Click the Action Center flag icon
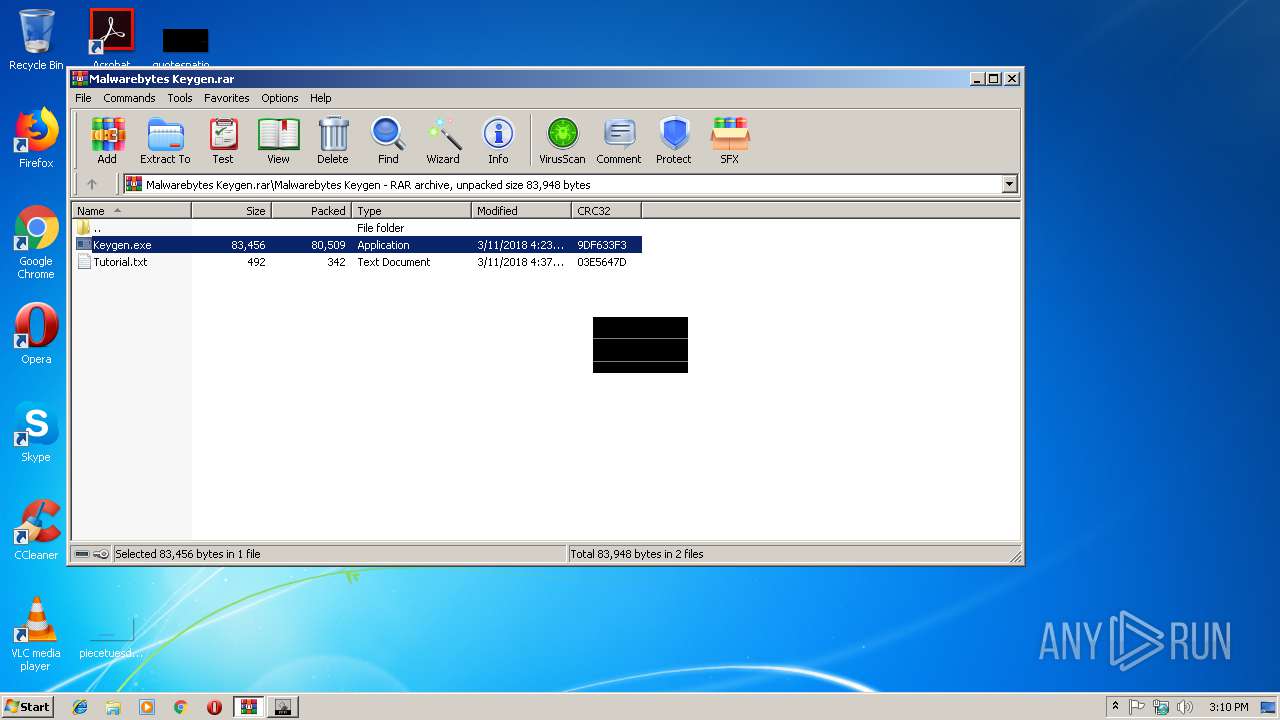Image resolution: width=1280 pixels, height=720 pixels. [x=1137, y=707]
